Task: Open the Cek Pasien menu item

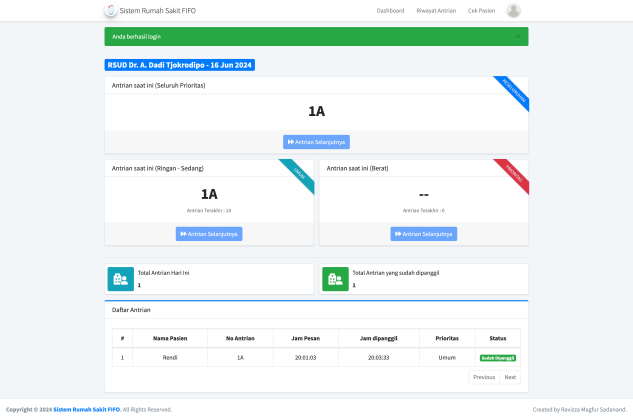Action: [481, 11]
